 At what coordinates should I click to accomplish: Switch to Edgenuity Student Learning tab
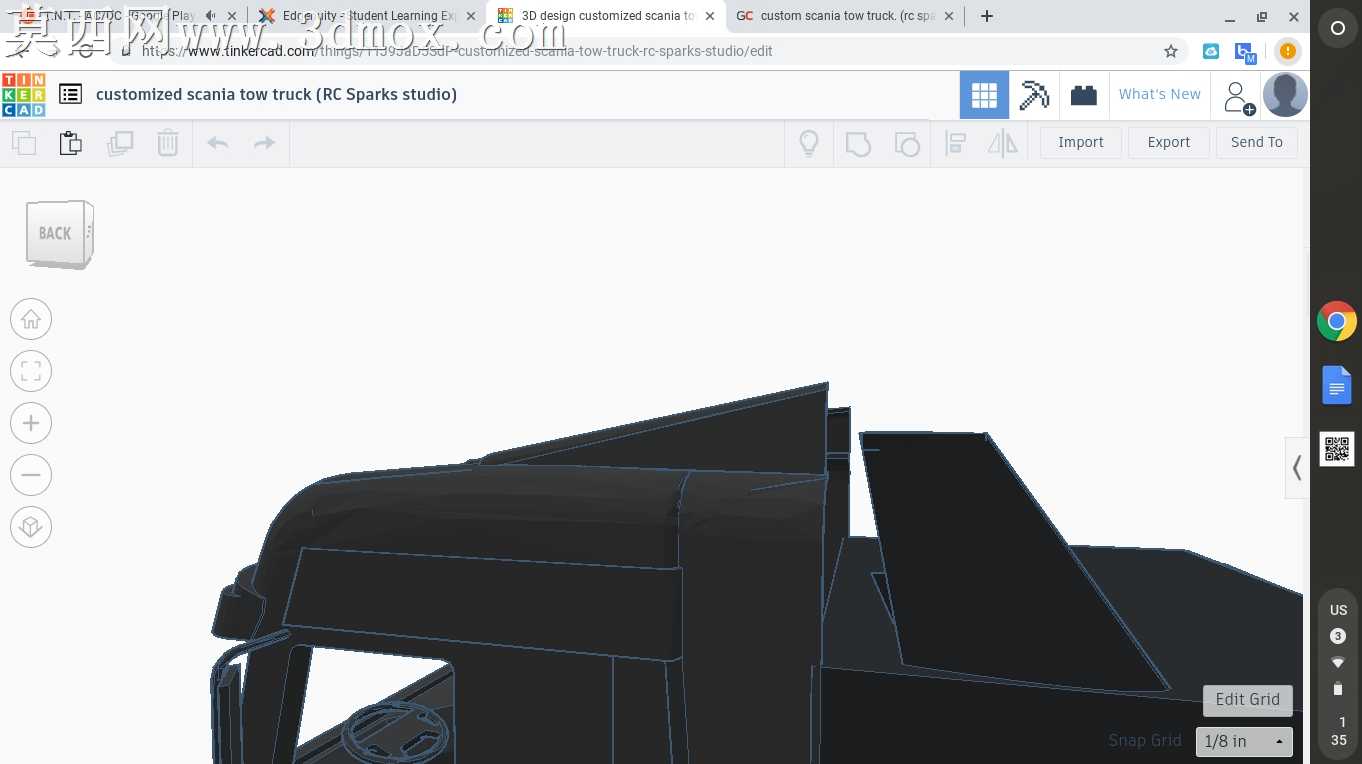tap(366, 16)
